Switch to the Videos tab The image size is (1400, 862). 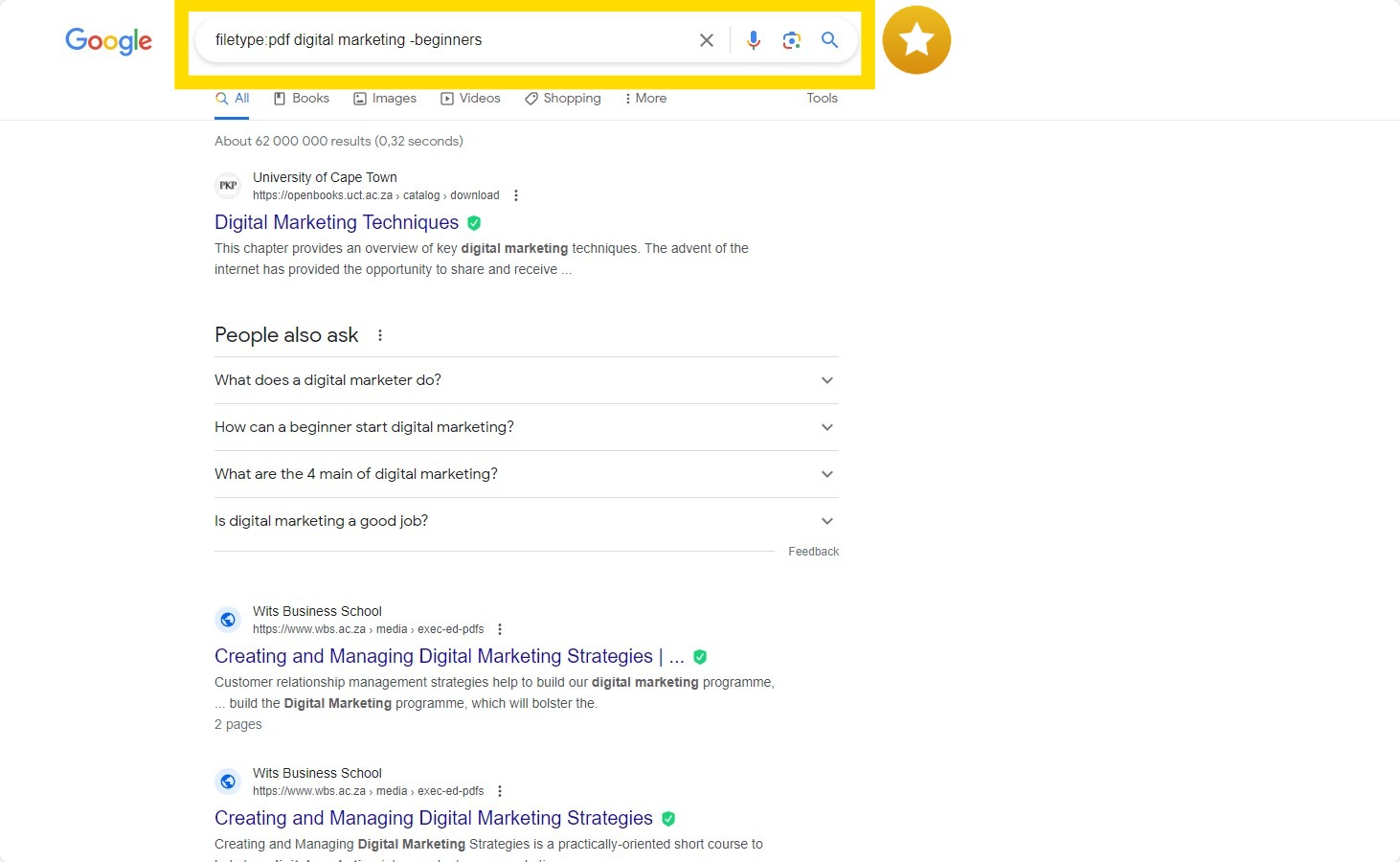[470, 98]
